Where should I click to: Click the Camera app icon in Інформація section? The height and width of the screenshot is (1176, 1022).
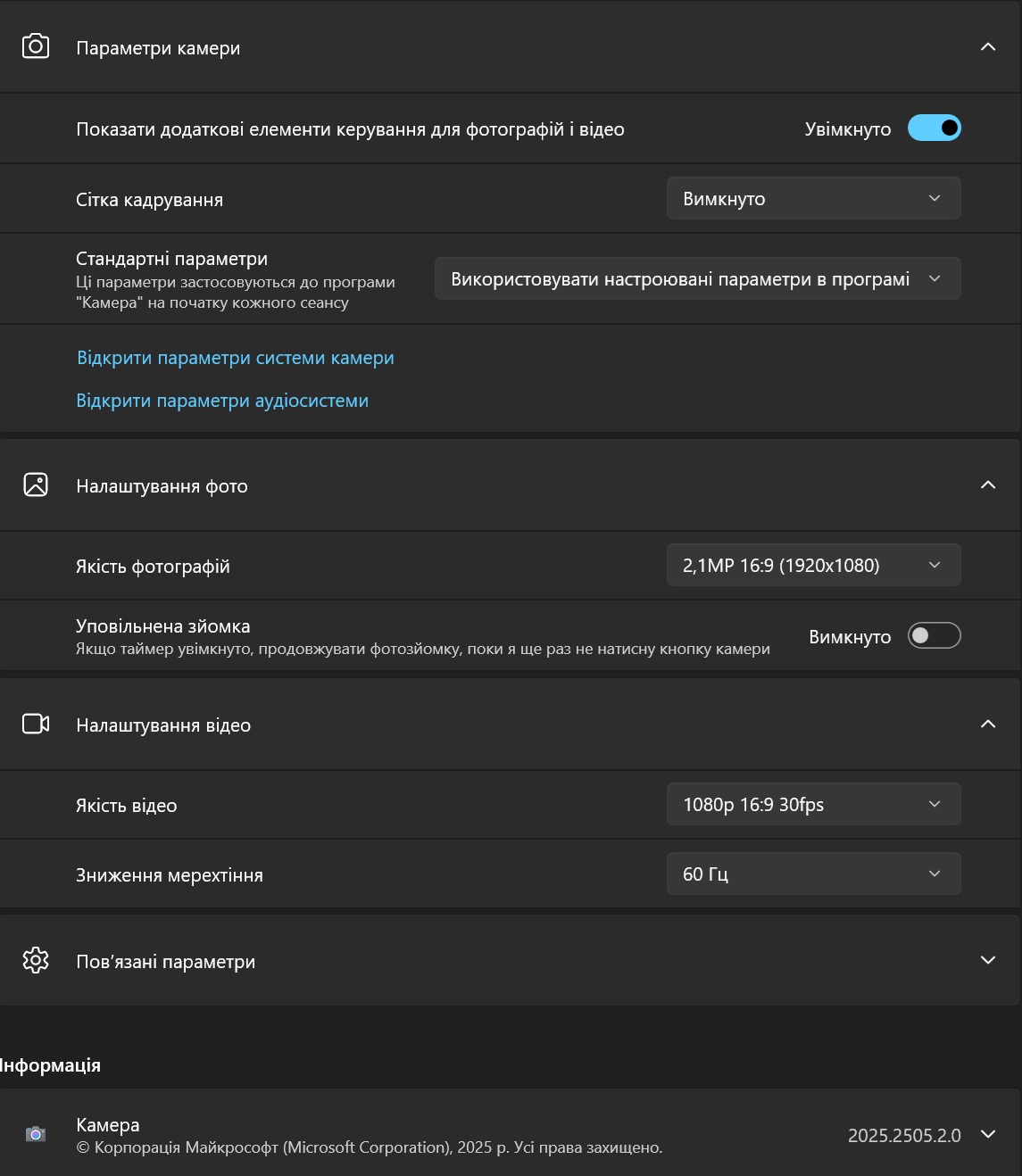coord(36,1134)
